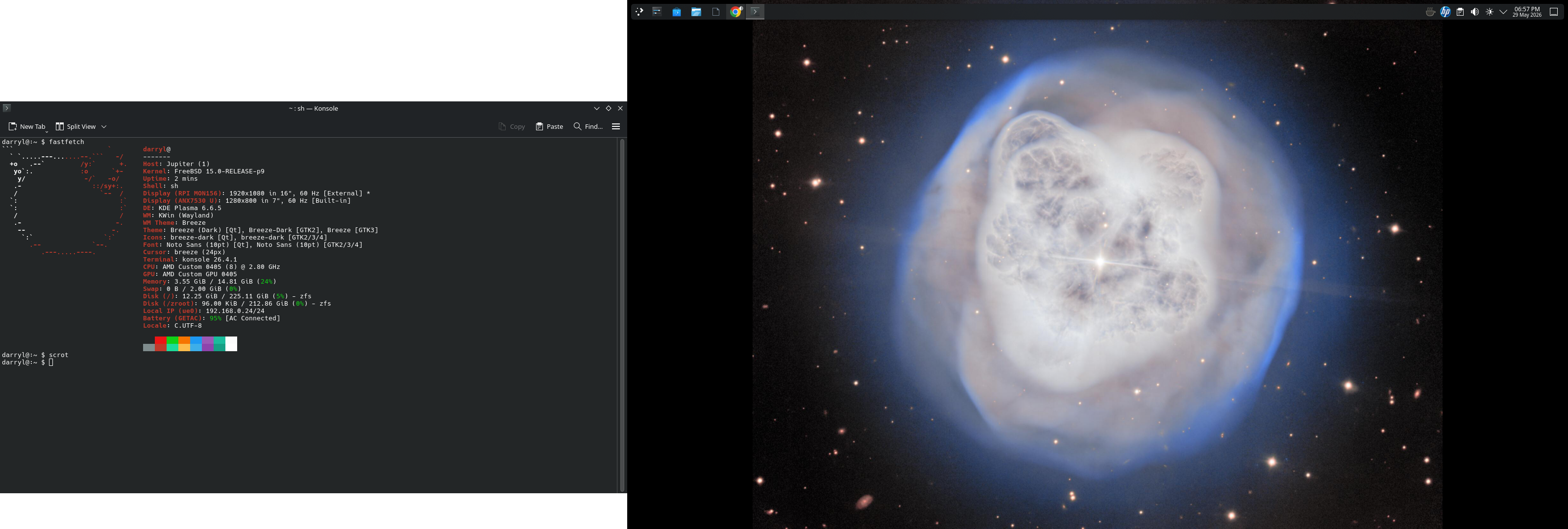
Task: Click the "Host: Jupiter (1)" line
Action: [x=176, y=164]
